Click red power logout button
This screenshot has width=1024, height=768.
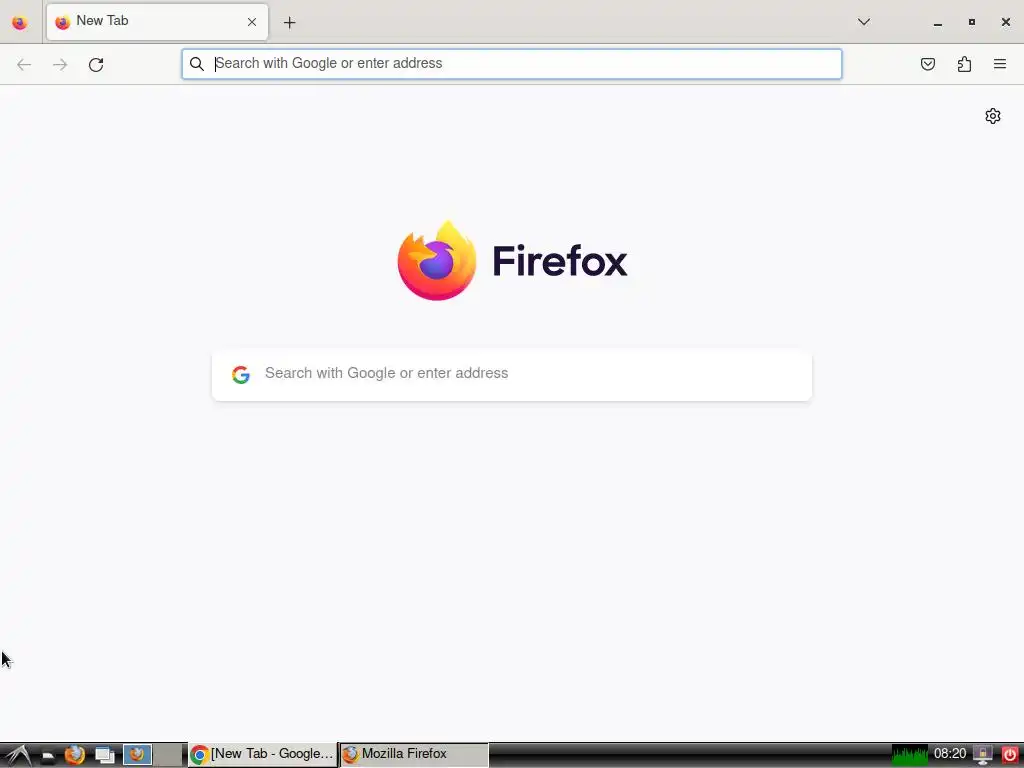(x=1009, y=755)
